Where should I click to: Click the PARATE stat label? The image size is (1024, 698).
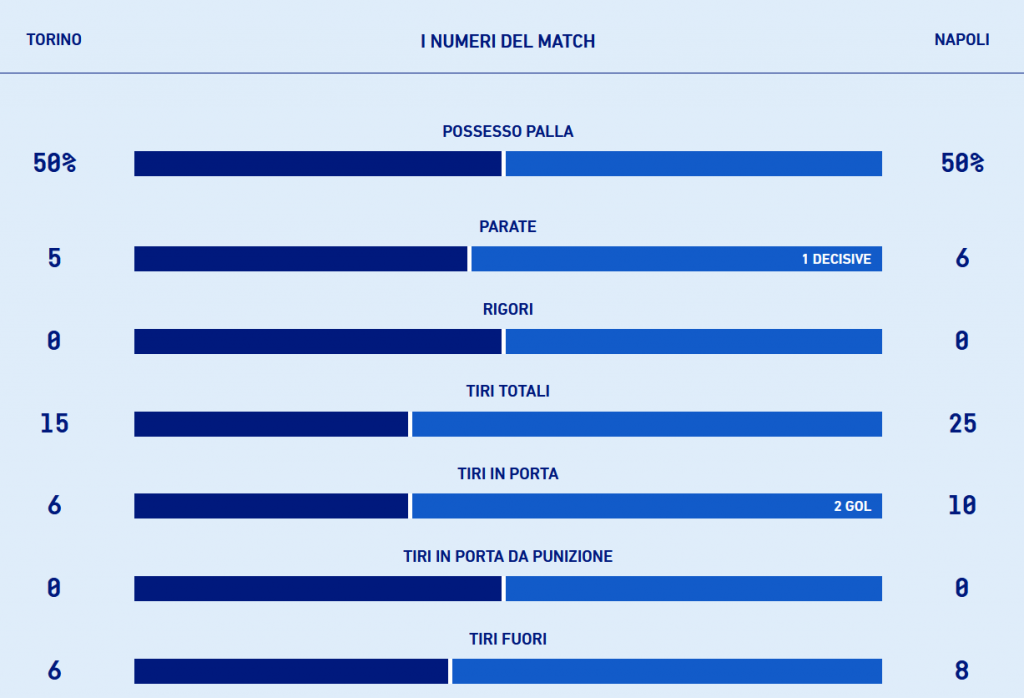[x=508, y=227]
